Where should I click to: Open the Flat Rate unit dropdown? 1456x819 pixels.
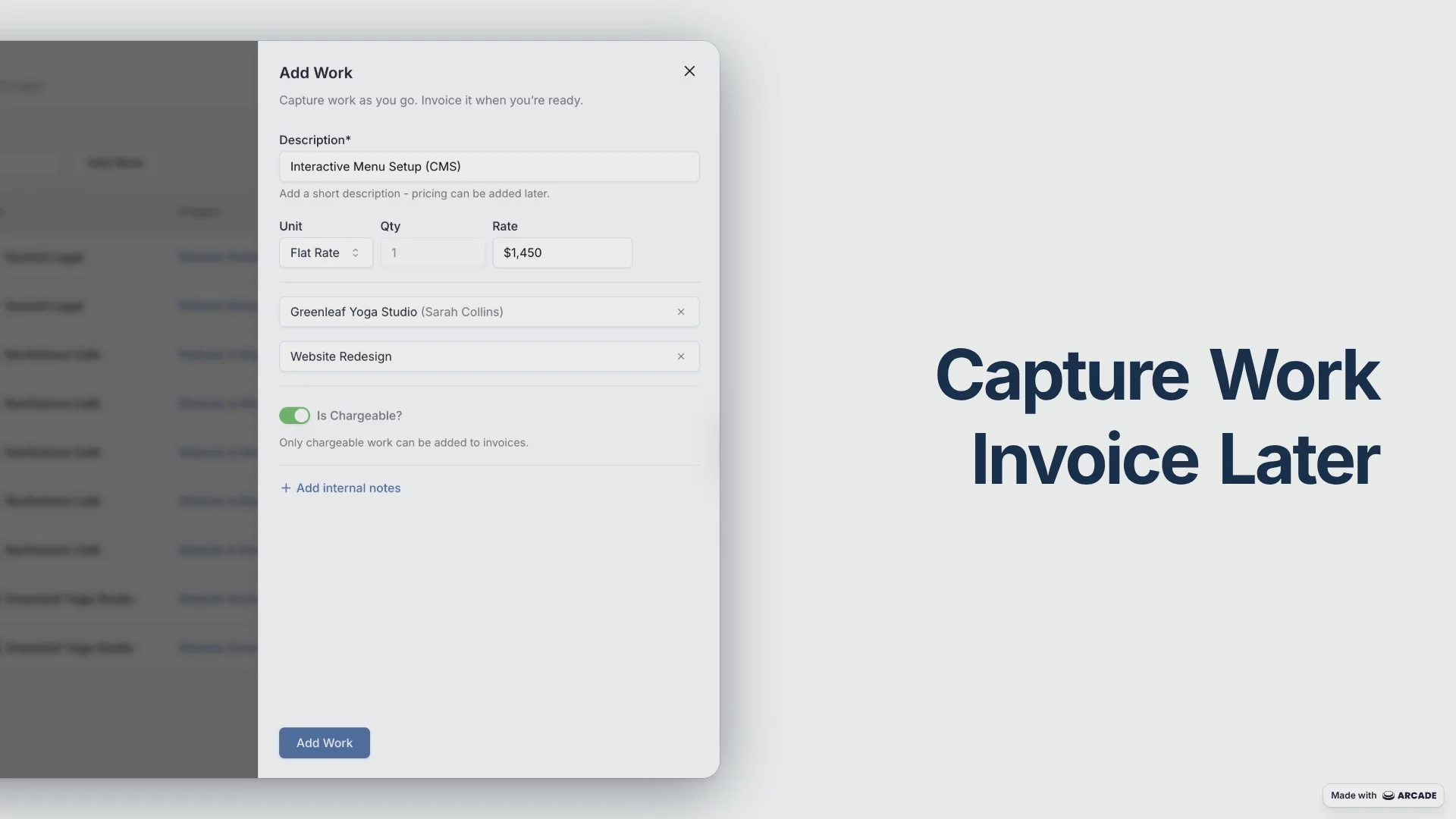point(326,253)
